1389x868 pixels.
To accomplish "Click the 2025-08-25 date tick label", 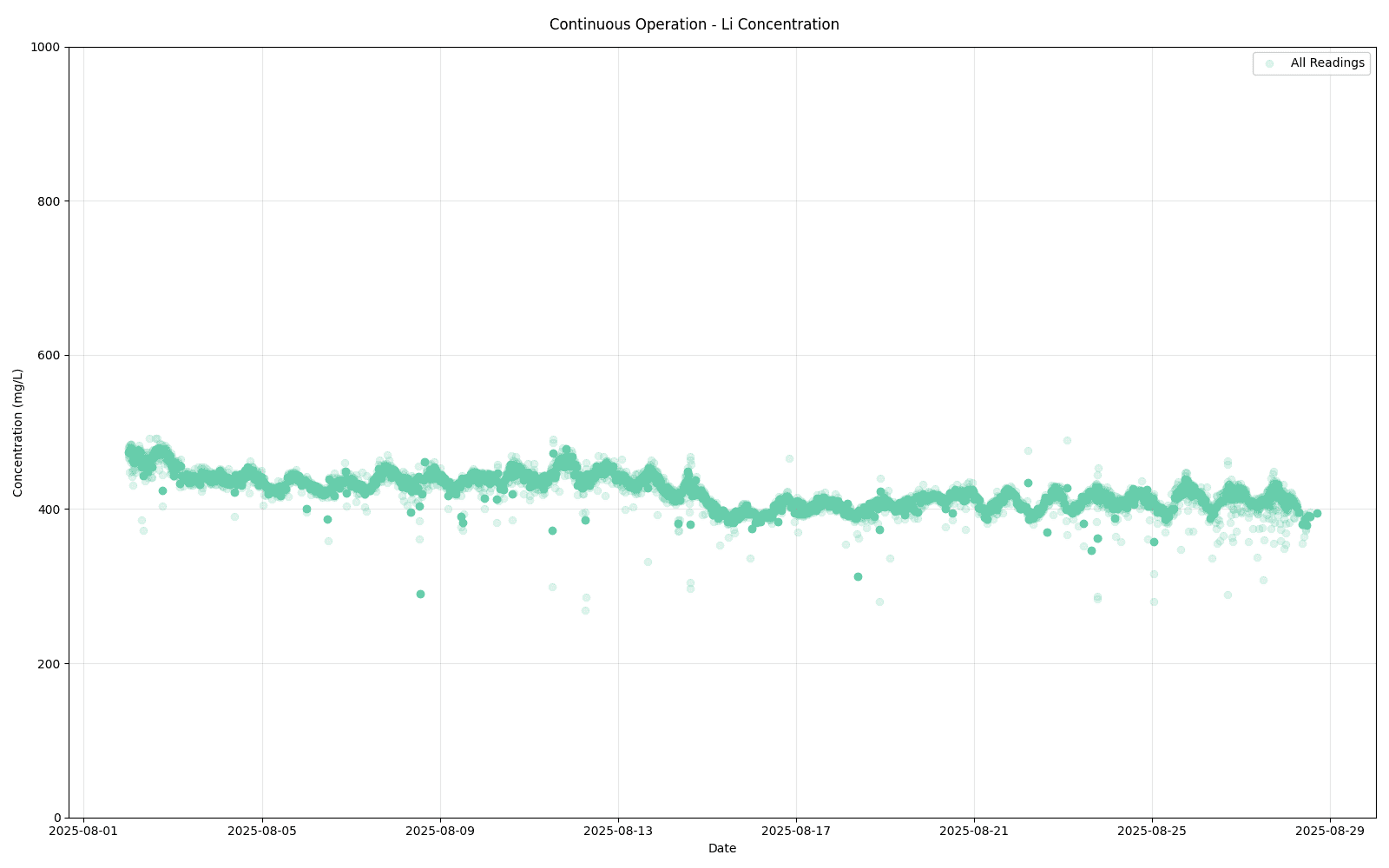I will coord(1152,831).
